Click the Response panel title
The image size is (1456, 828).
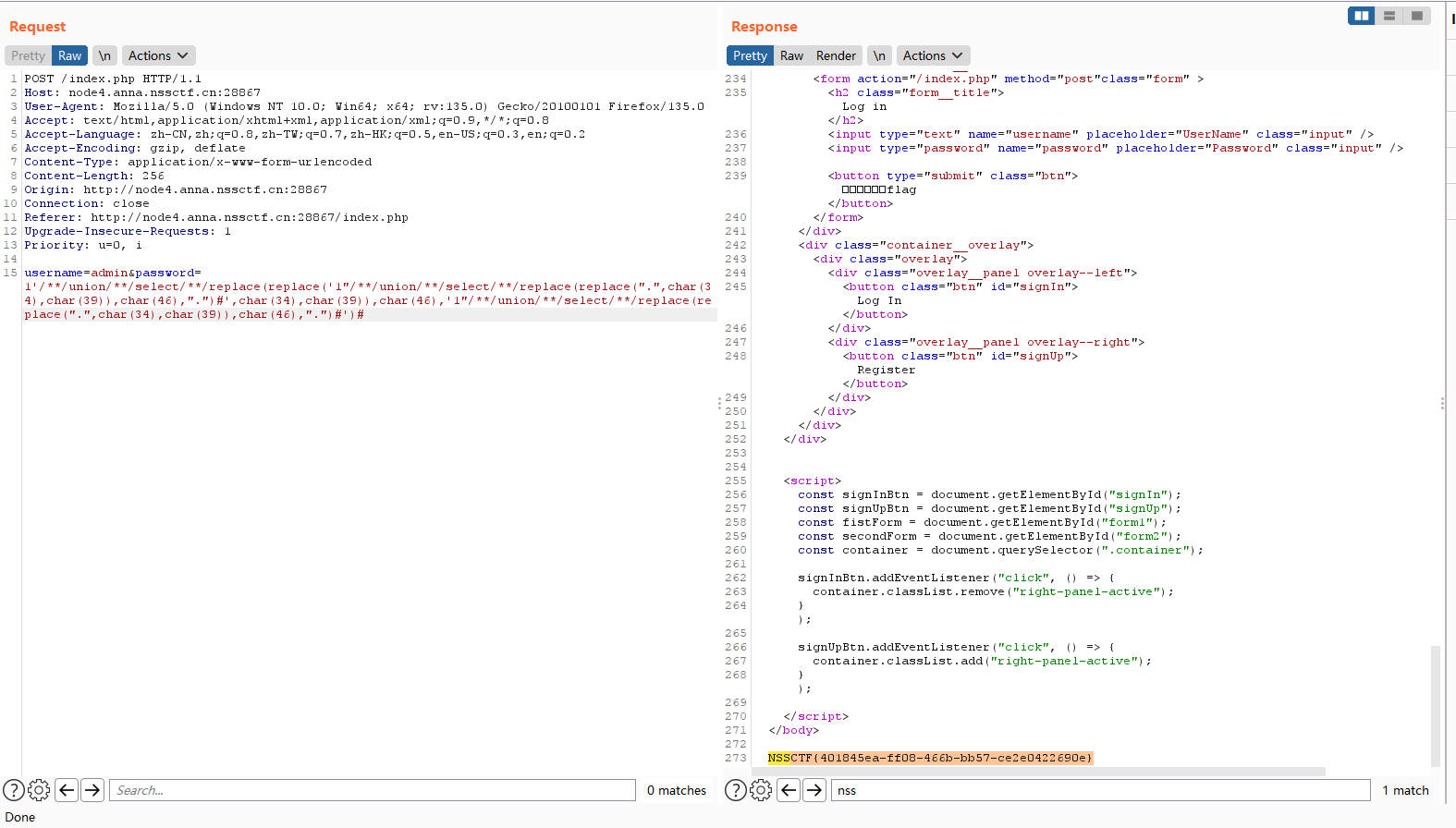(x=764, y=27)
